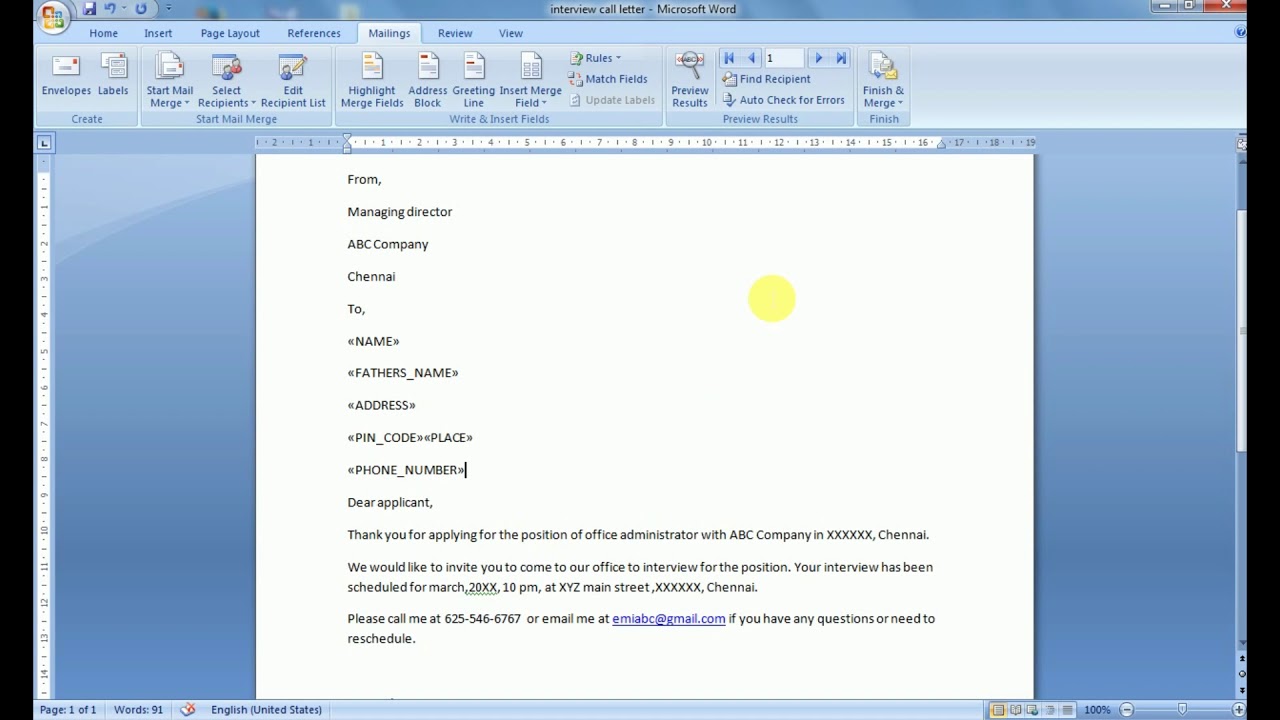This screenshot has width=1280, height=720.
Task: Insert an Address Block
Action: point(428,80)
